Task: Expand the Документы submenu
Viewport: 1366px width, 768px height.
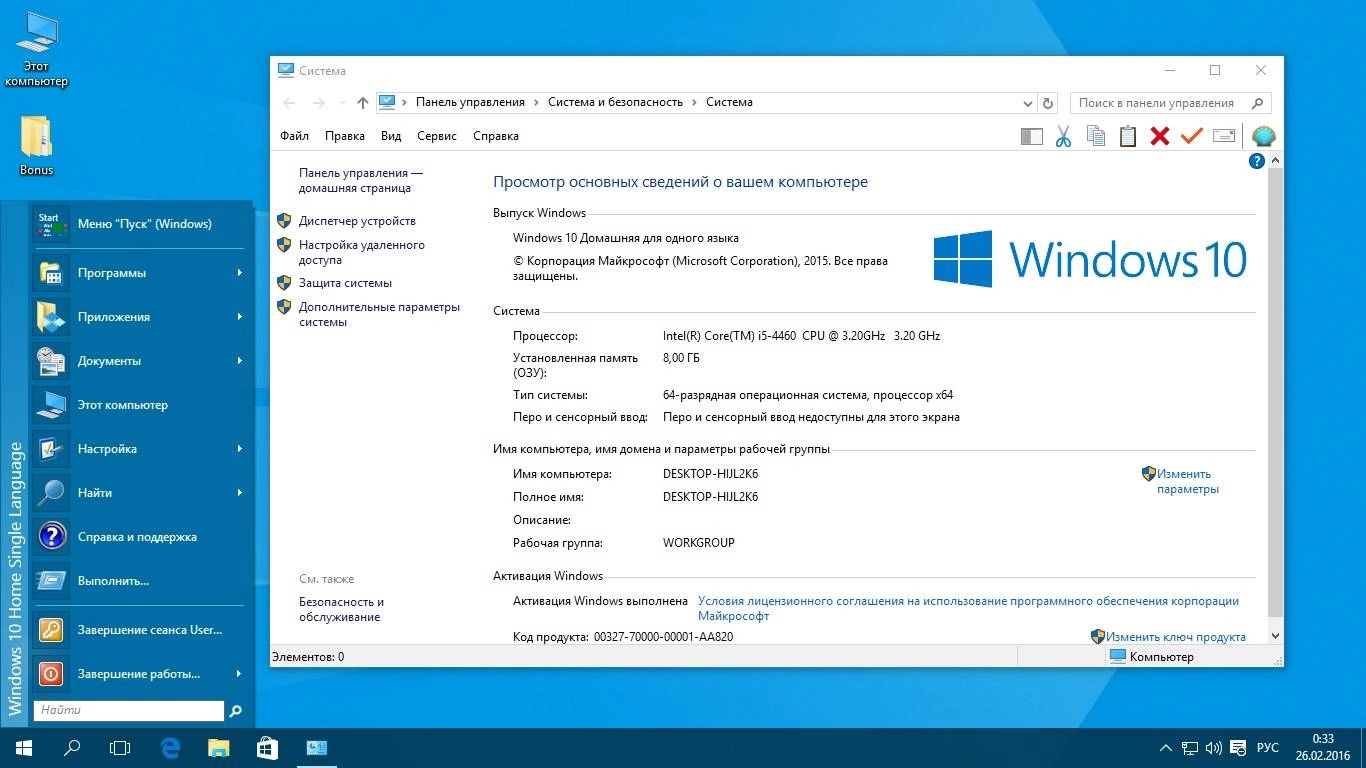Action: tap(240, 361)
